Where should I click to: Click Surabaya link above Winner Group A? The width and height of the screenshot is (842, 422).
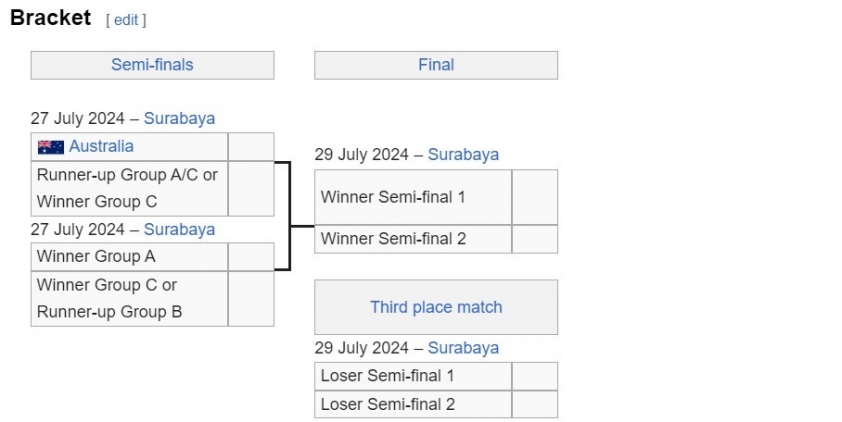click(179, 229)
